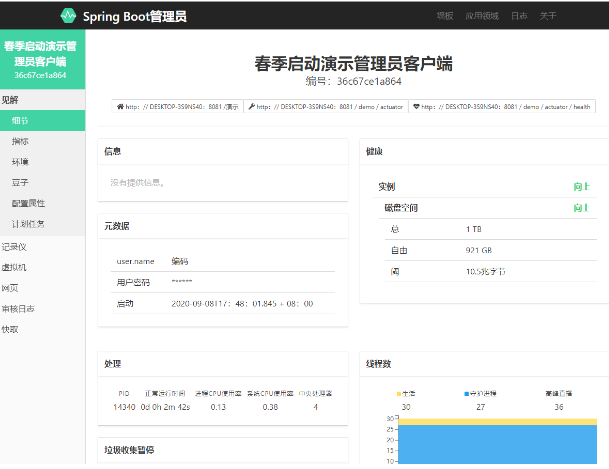Click the blue area of the threads chart

(x=497, y=445)
